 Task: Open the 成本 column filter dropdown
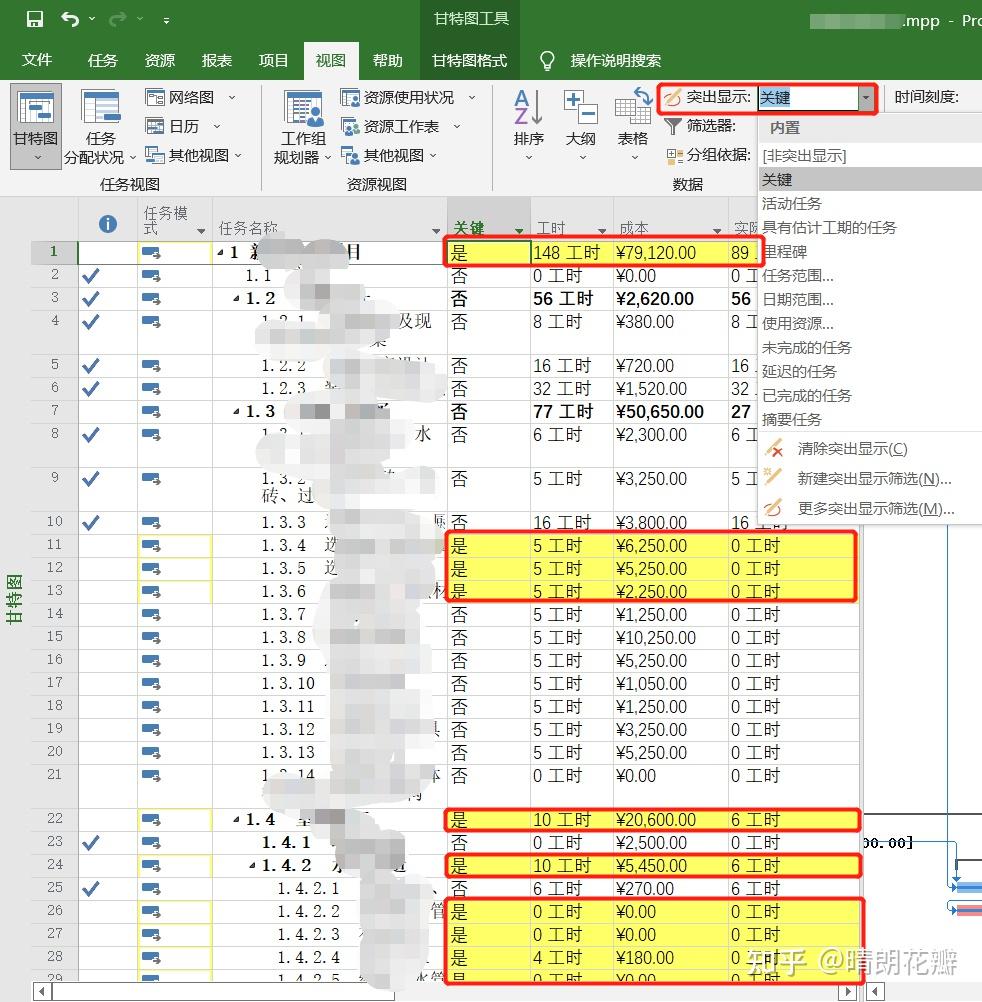(x=717, y=231)
